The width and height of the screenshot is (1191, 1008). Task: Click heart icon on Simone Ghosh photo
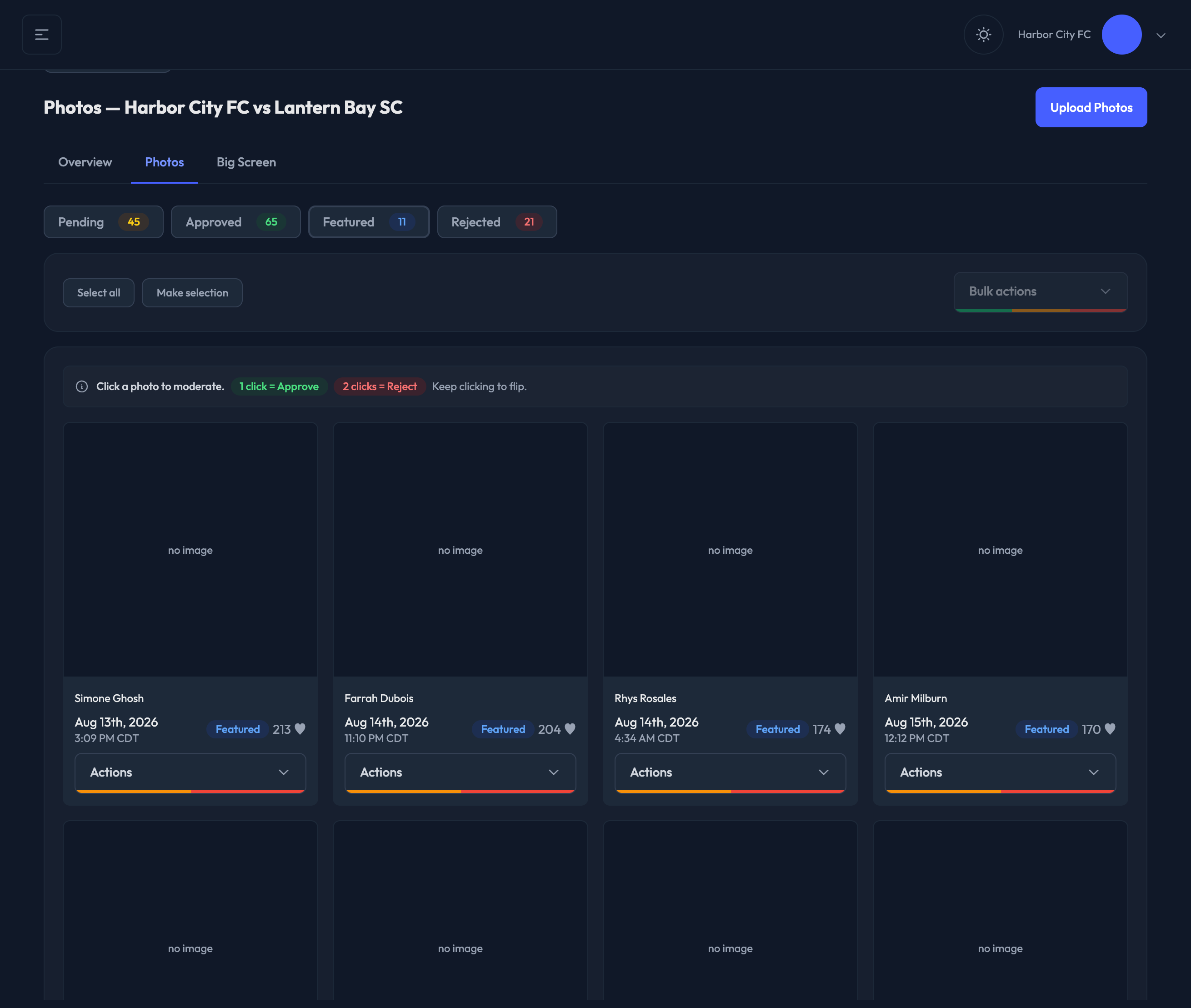click(300, 728)
